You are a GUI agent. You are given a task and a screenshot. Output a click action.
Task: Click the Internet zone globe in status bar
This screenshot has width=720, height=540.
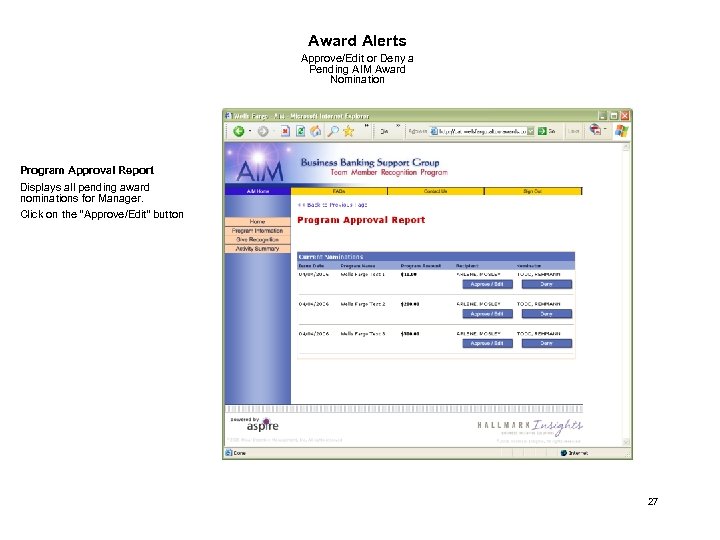point(563,453)
